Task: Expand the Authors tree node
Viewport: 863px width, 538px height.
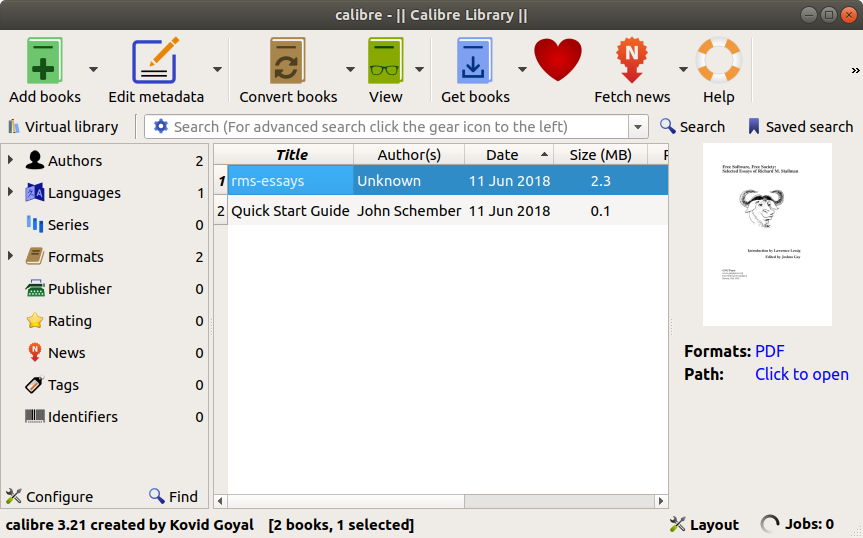Action: (10, 160)
